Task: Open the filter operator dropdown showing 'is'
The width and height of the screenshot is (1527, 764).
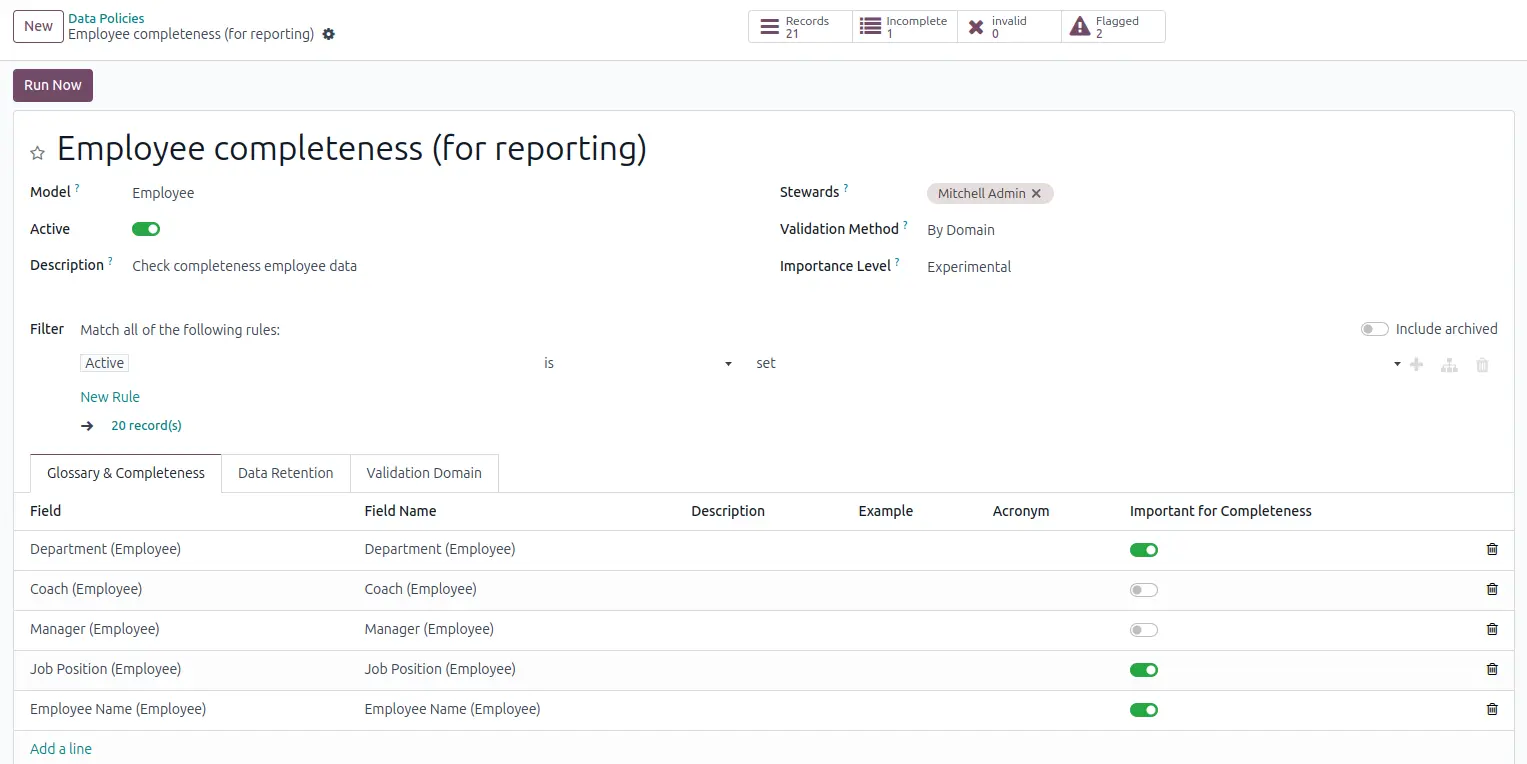Action: (x=638, y=364)
